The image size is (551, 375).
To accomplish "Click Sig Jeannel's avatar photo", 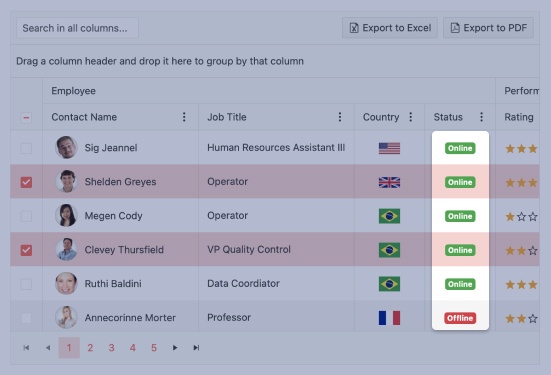I will 66,147.
